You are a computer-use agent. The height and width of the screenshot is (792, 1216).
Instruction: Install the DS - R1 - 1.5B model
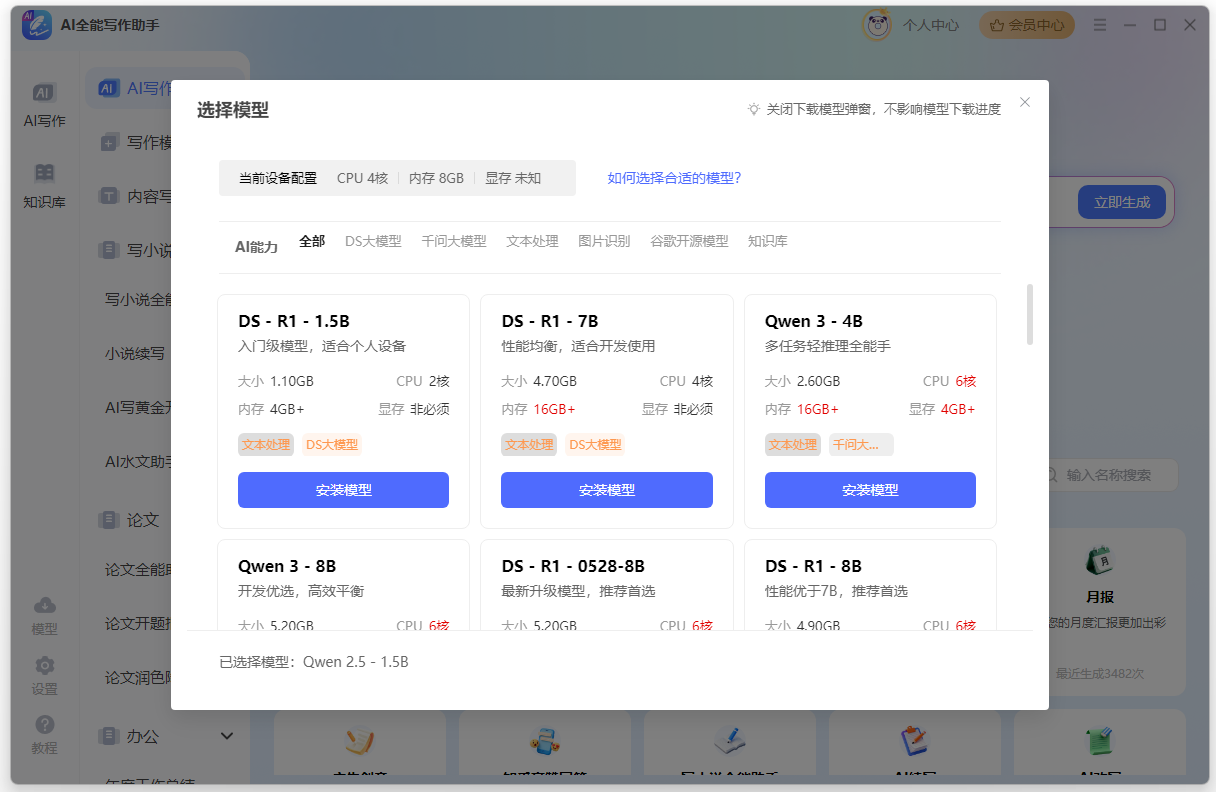(343, 490)
